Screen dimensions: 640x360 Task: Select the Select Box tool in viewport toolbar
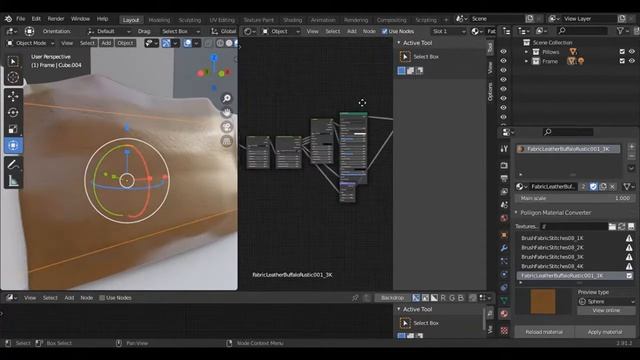click(13, 62)
